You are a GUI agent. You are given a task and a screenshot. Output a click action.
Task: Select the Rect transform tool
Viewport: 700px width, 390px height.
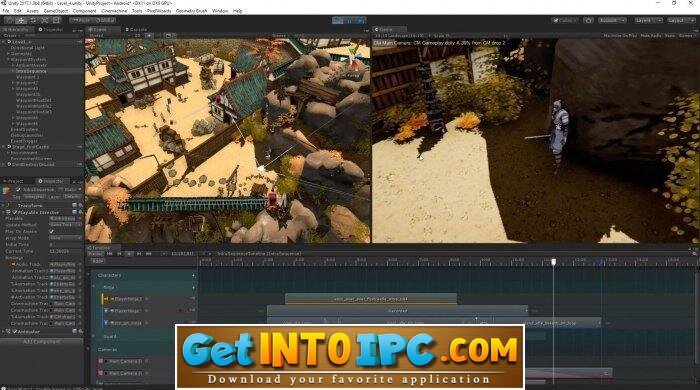pos(56,20)
